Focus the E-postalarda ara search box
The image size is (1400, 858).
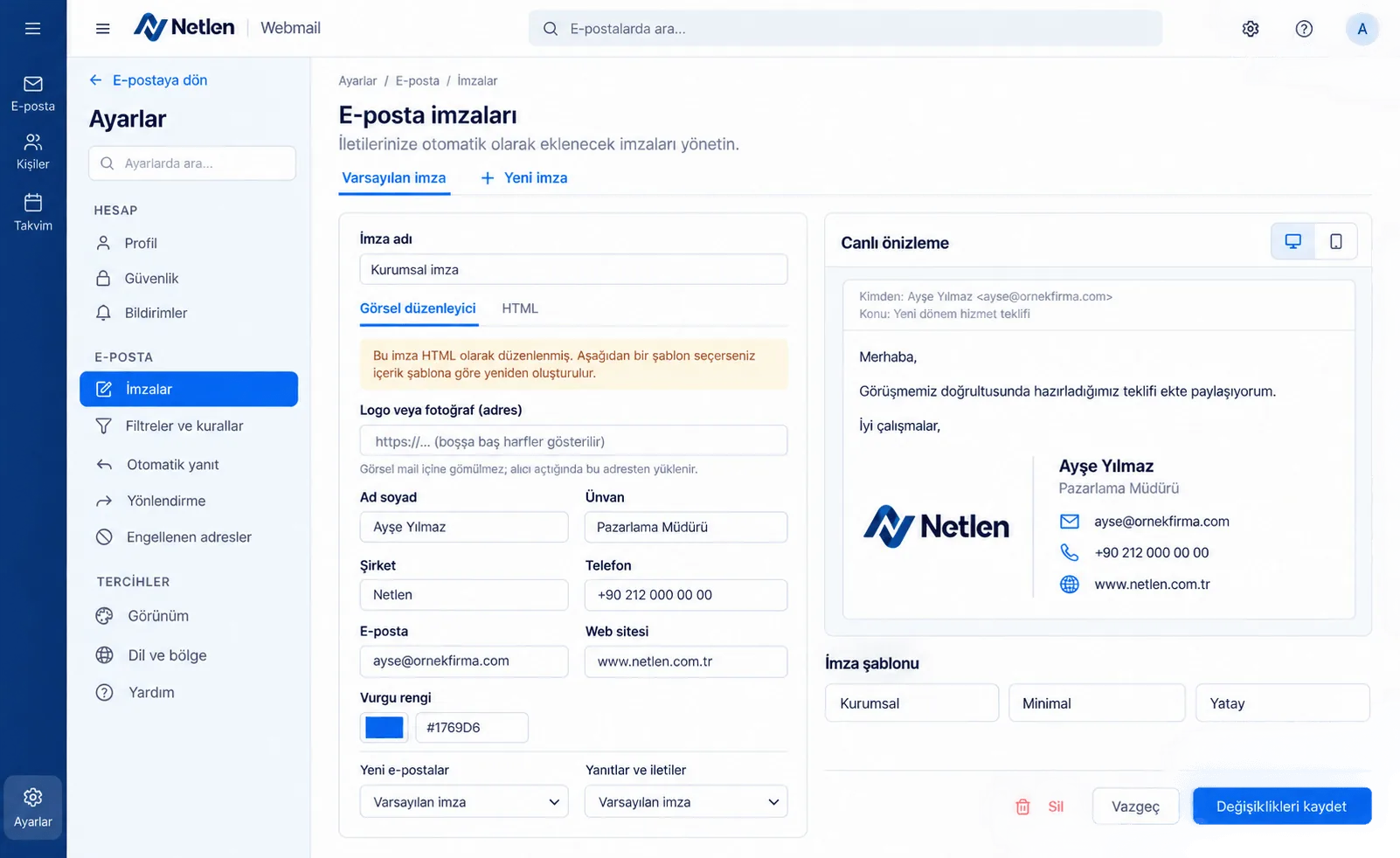tap(845, 29)
